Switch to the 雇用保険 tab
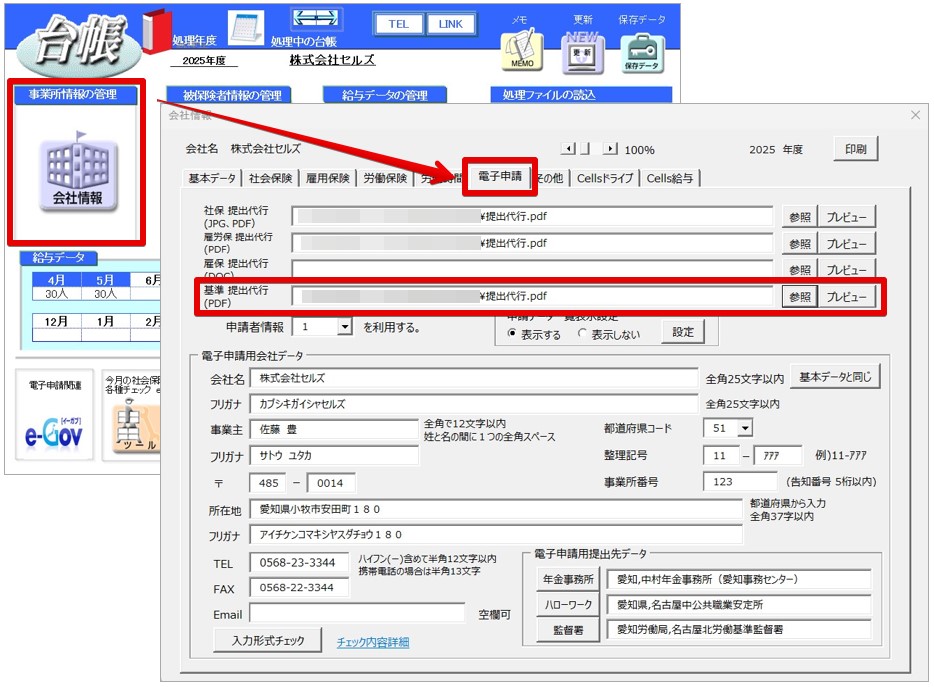 click(x=328, y=178)
